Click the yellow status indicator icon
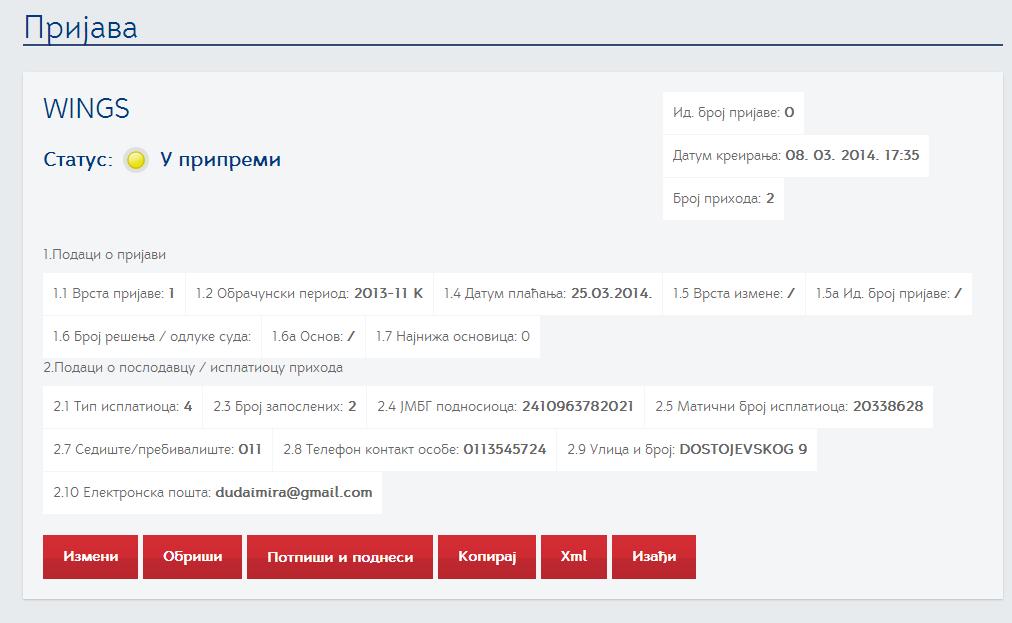1012x623 pixels. [137, 160]
